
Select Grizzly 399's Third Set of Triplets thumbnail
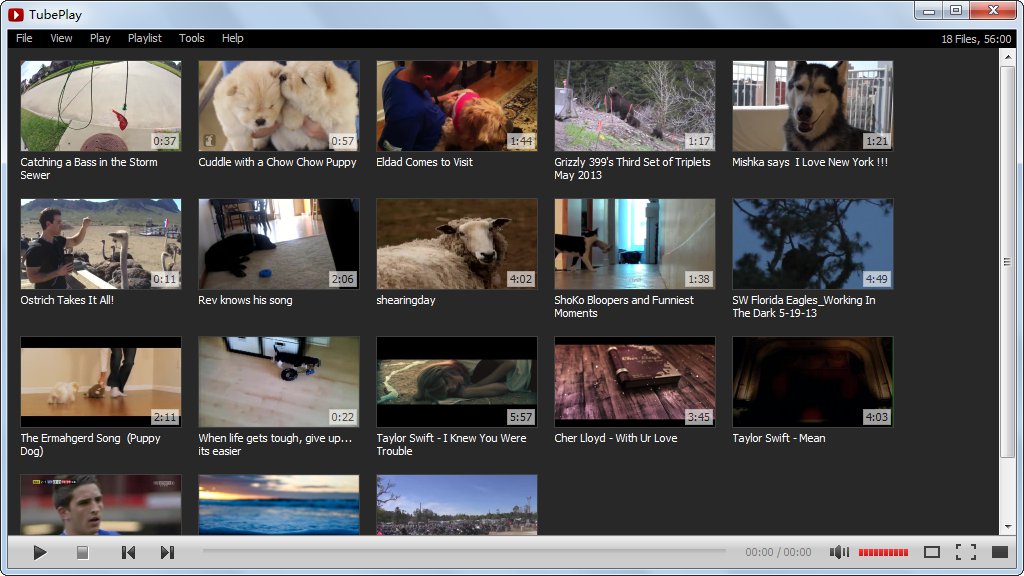pyautogui.click(x=635, y=106)
